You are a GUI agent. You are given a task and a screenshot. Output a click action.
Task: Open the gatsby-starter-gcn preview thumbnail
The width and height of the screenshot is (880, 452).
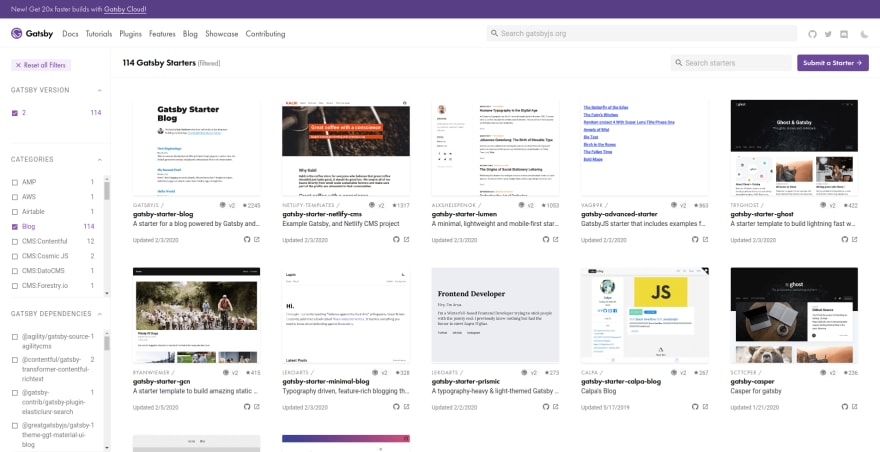[x=196, y=315]
